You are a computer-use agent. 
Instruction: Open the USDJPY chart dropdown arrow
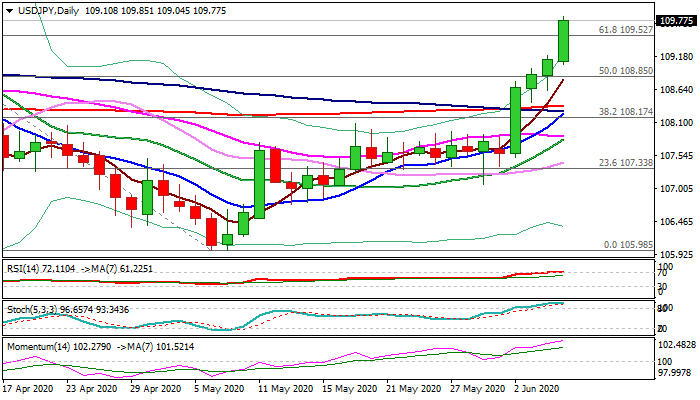click(x=9, y=11)
